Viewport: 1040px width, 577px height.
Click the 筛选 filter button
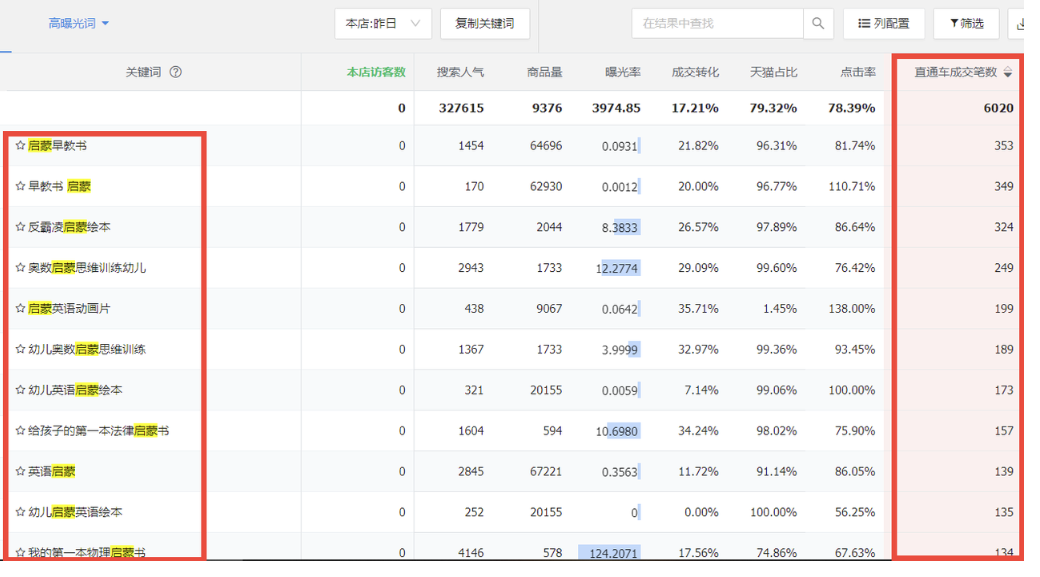click(x=966, y=23)
